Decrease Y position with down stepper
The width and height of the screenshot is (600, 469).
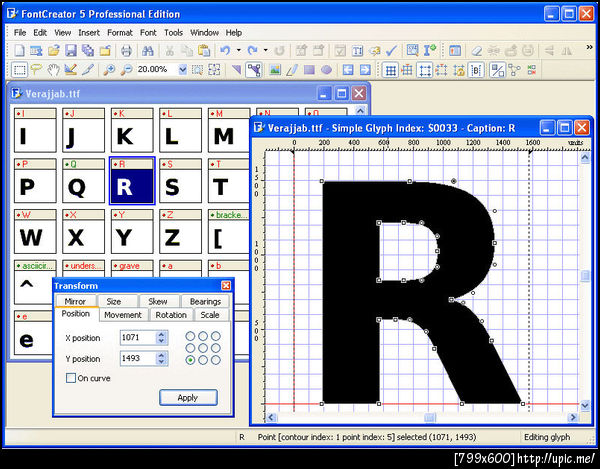(x=161, y=362)
